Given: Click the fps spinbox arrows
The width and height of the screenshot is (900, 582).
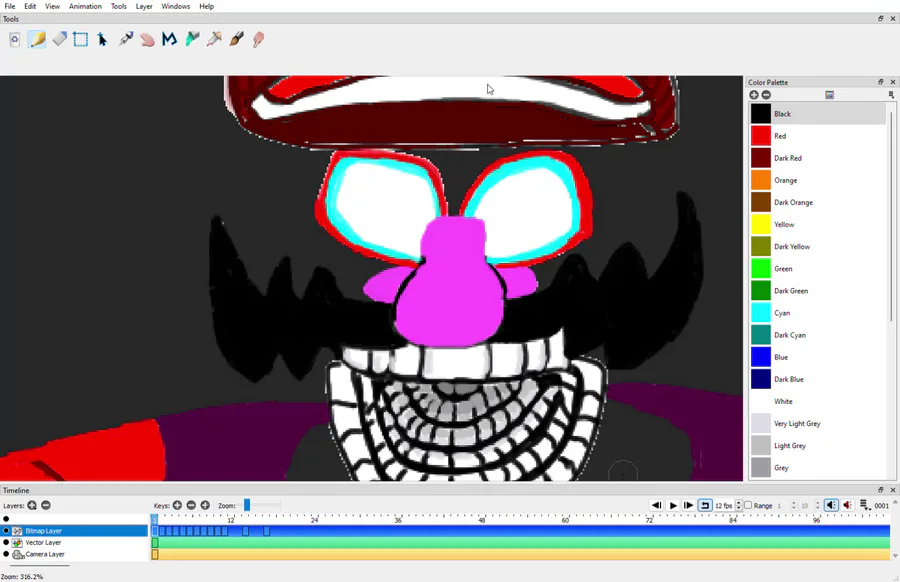Looking at the screenshot, I should coord(739,506).
